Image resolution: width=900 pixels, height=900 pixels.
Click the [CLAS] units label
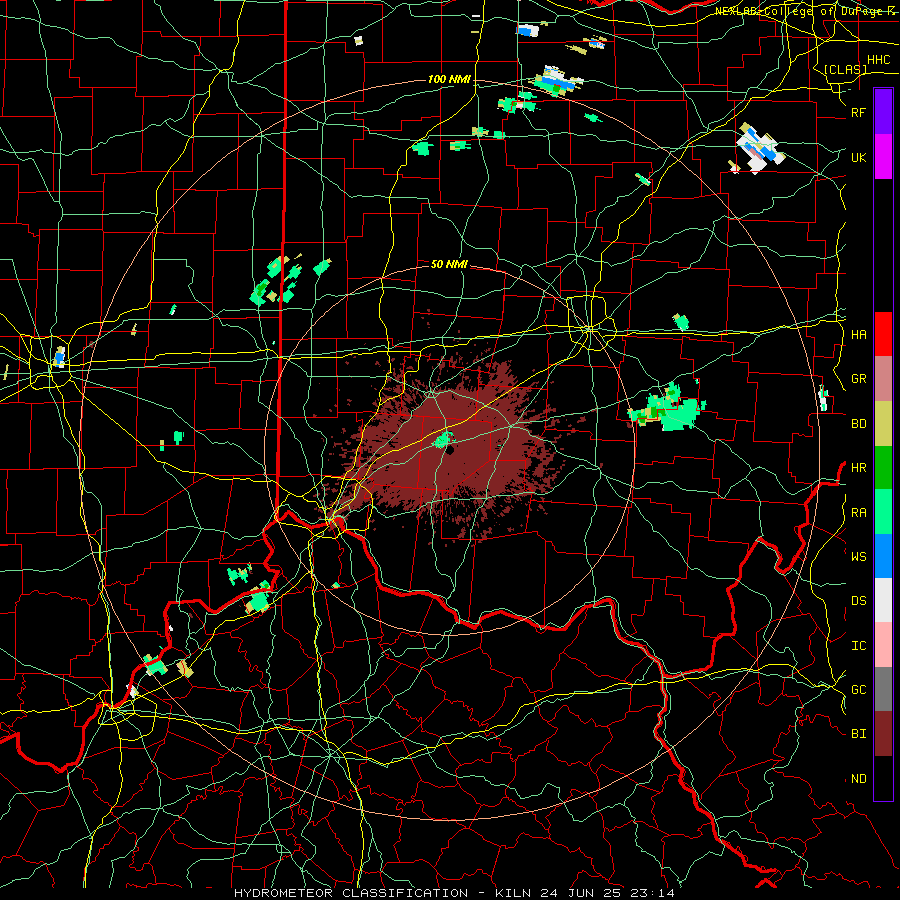point(845,69)
